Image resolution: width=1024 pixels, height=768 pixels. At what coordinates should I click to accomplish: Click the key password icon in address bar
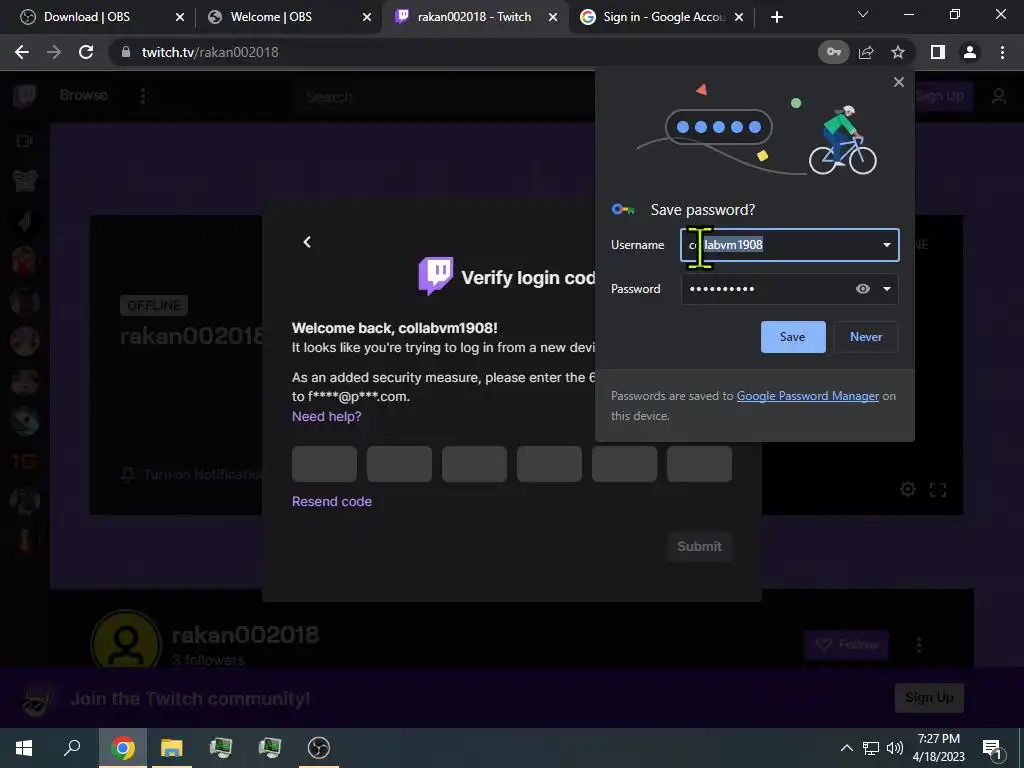[833, 52]
